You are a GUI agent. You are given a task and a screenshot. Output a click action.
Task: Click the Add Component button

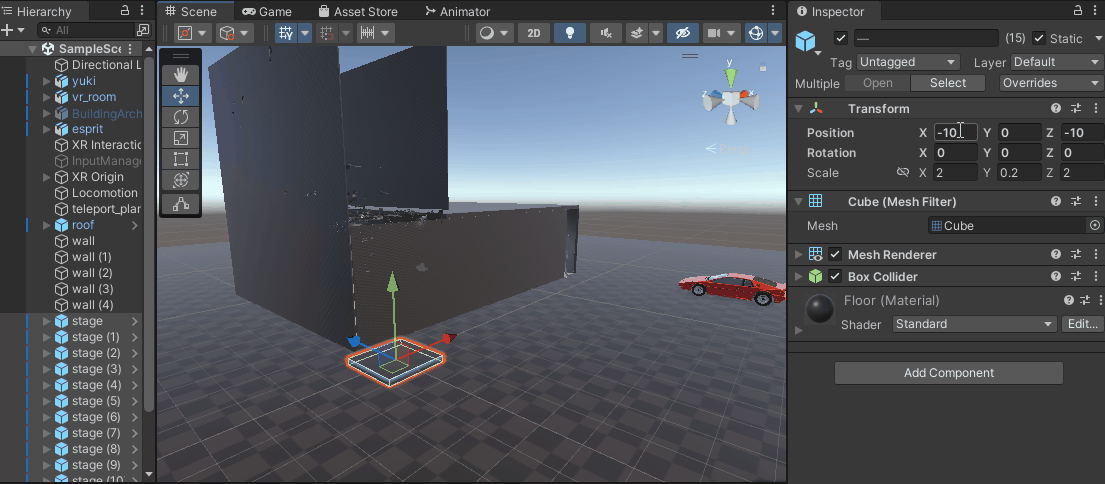pyautogui.click(x=948, y=373)
